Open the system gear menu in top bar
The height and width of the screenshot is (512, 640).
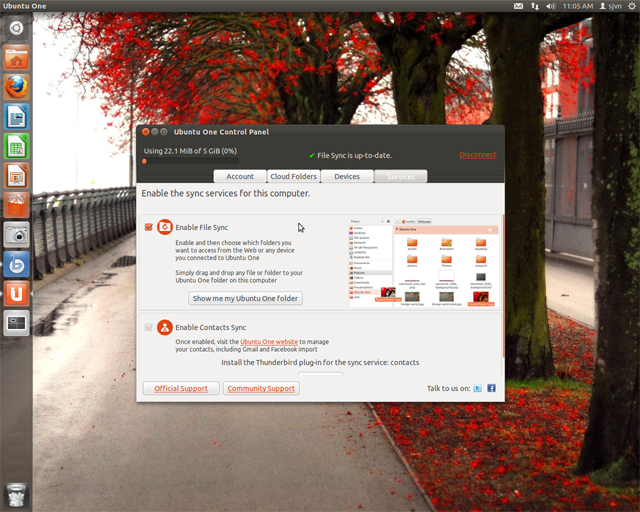coord(630,6)
